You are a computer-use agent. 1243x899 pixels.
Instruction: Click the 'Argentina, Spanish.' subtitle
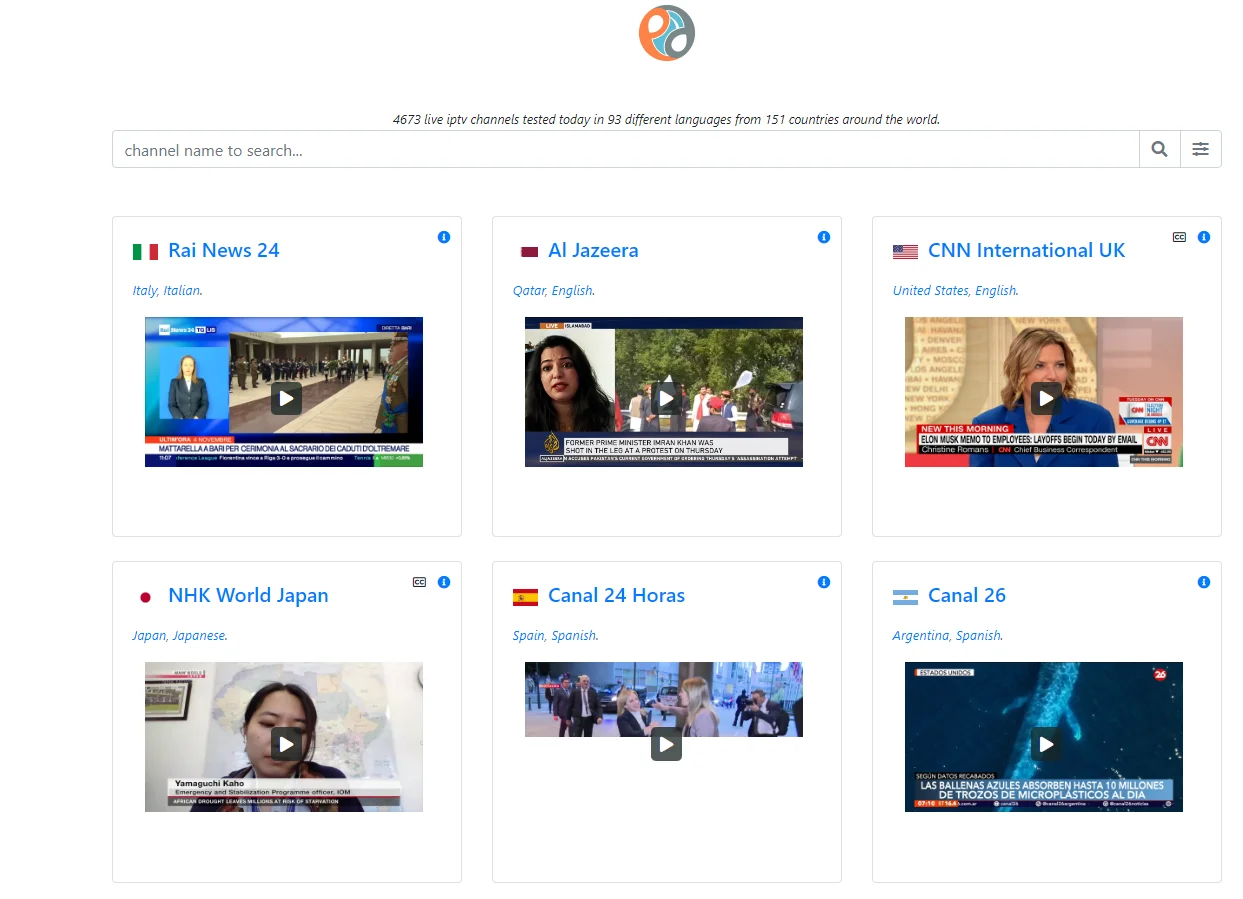point(948,635)
